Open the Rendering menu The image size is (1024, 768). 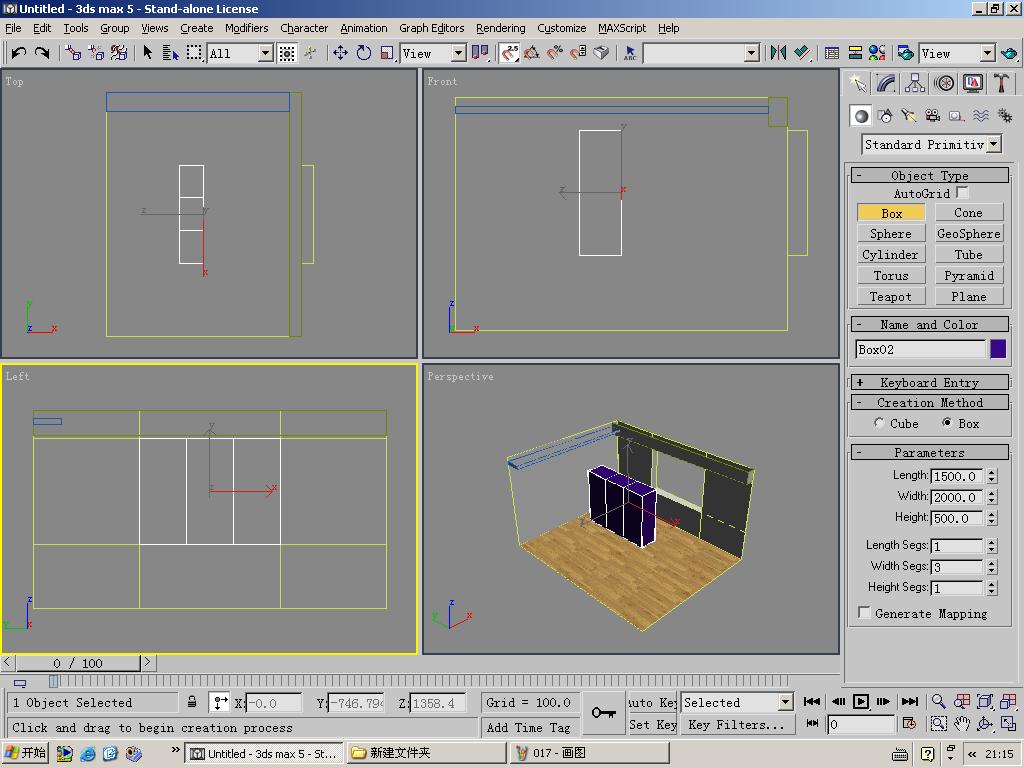(500, 28)
